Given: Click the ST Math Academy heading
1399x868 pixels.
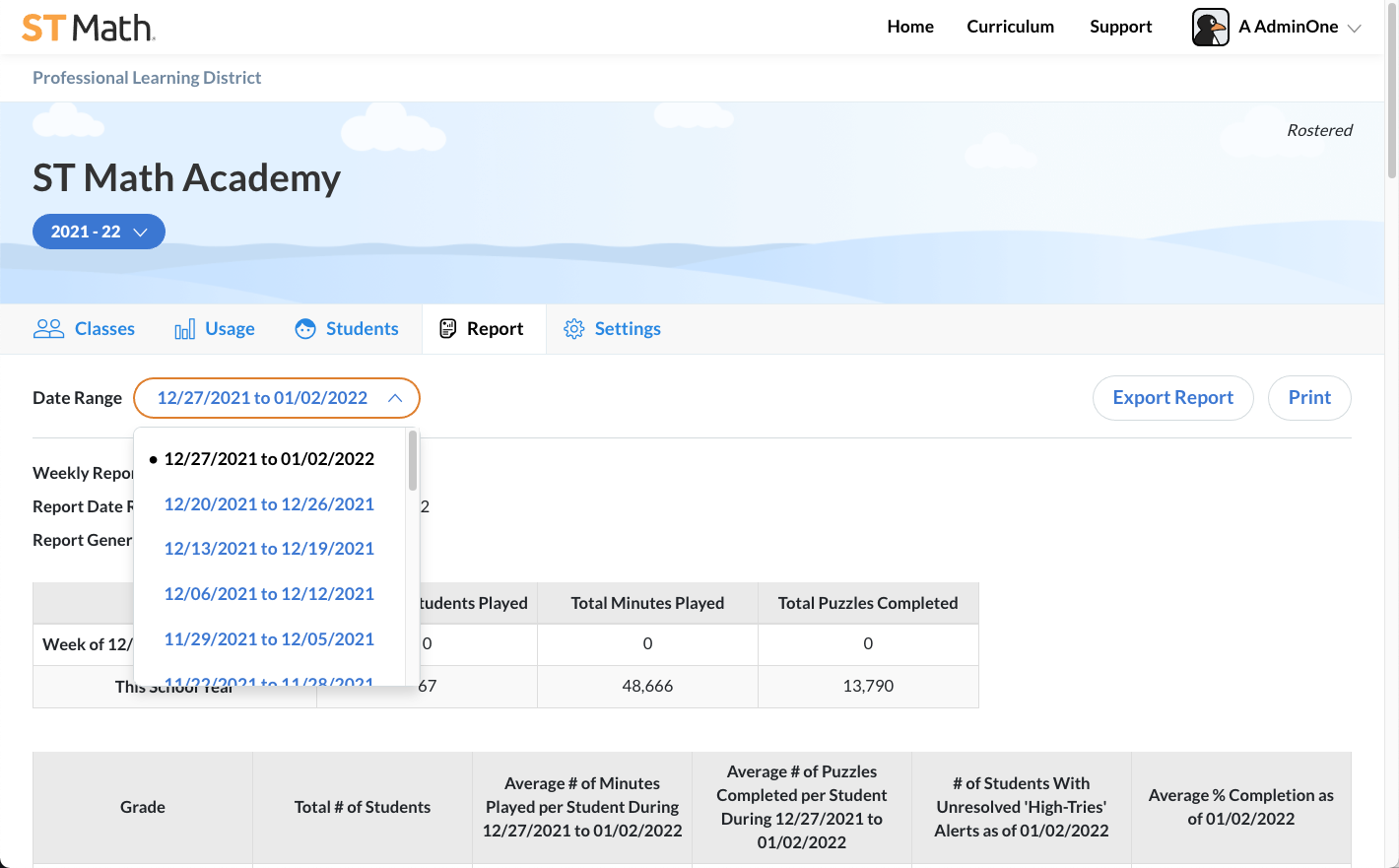Looking at the screenshot, I should [186, 178].
